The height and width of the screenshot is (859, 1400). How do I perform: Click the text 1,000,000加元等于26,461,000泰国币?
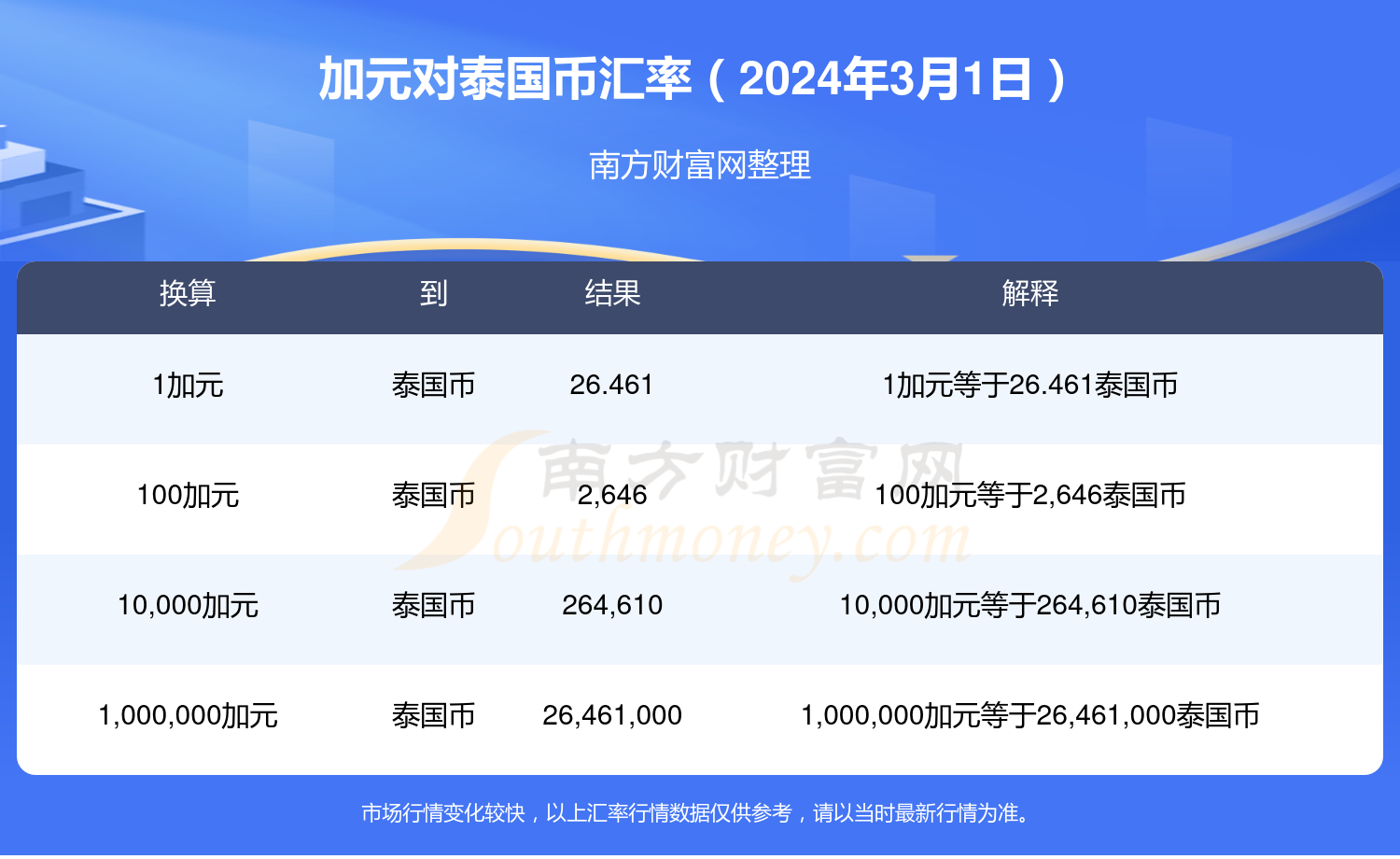point(1030,715)
